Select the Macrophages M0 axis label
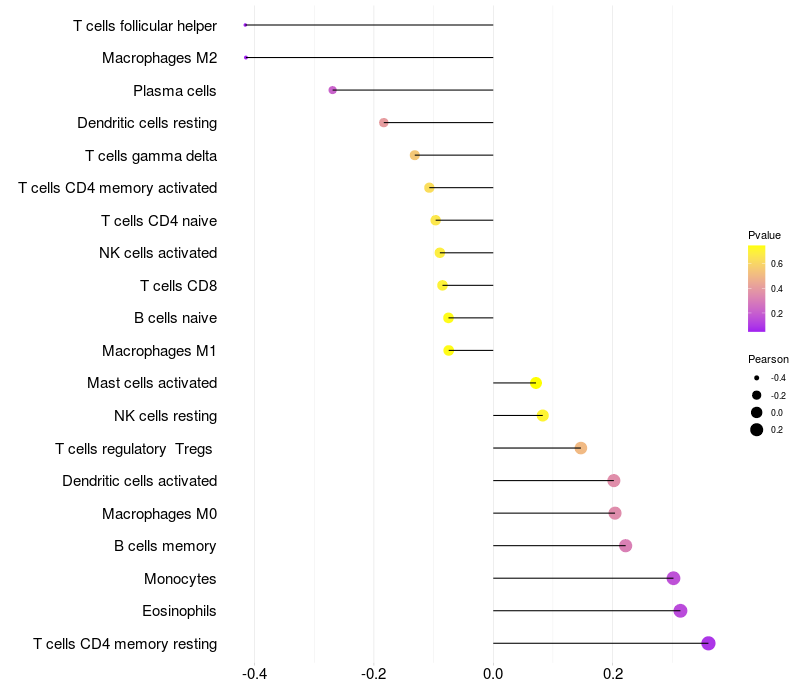Screen dimensions: 800x700 click(x=159, y=513)
